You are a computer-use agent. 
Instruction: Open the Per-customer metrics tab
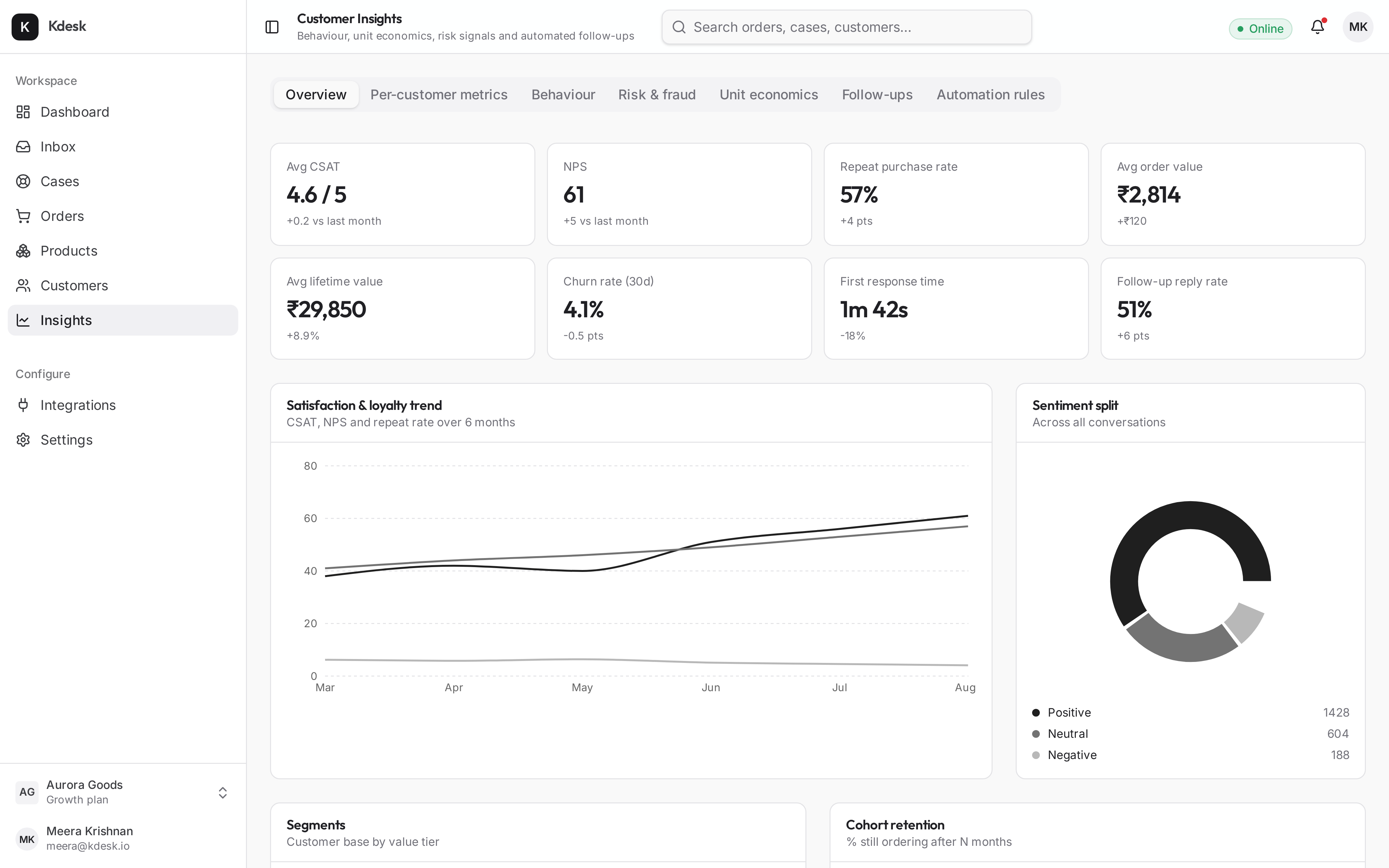(x=439, y=95)
